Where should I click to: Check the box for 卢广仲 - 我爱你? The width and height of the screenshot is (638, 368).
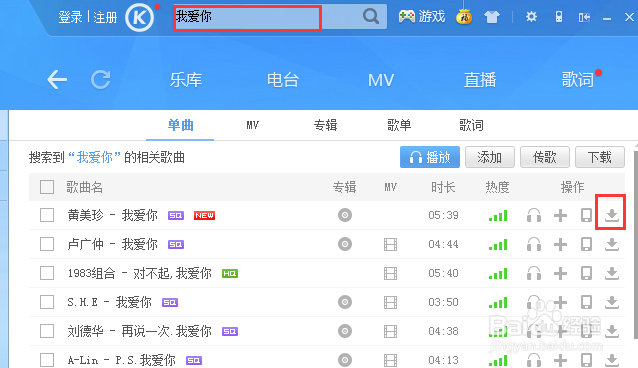[x=47, y=244]
